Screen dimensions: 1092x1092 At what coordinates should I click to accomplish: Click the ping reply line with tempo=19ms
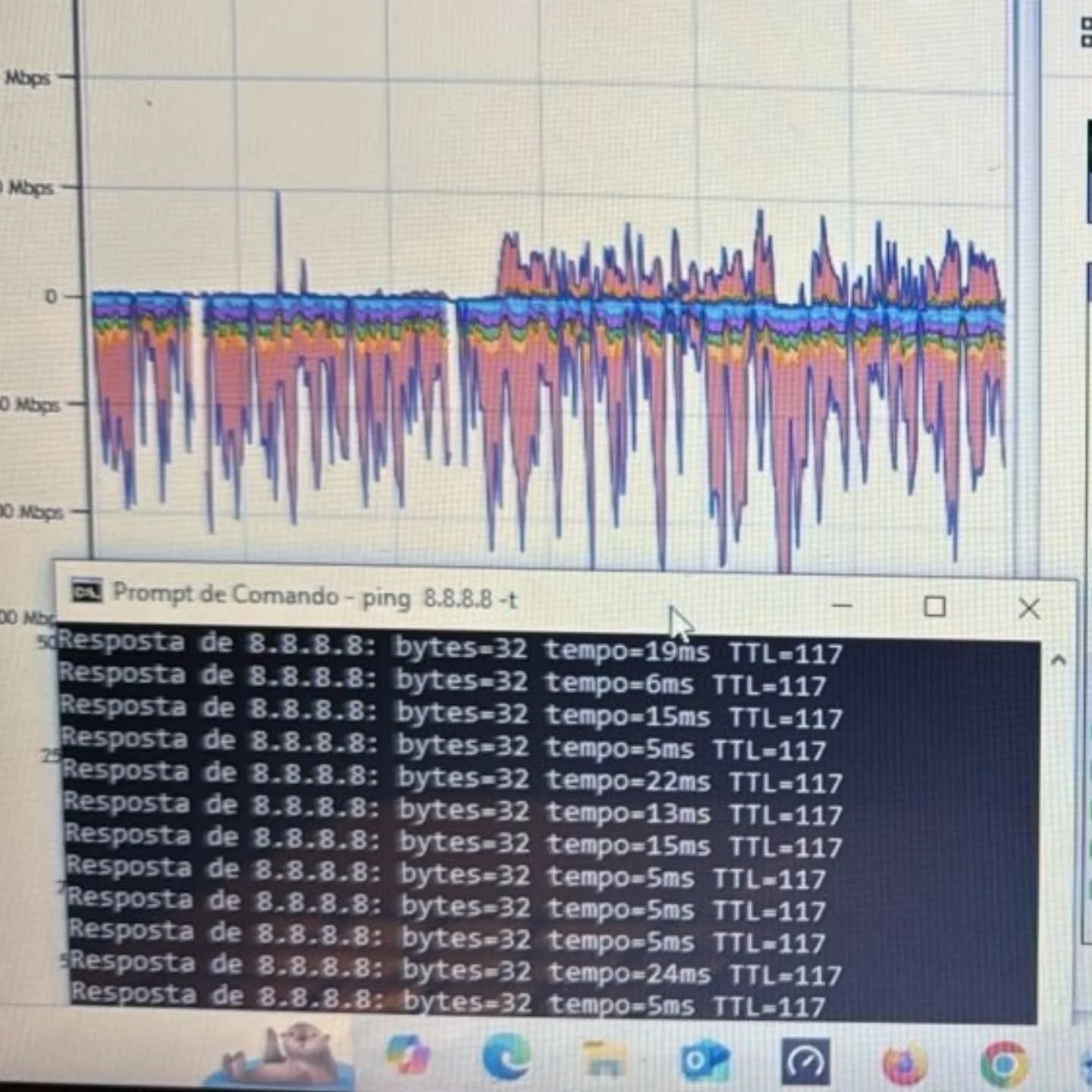point(450,649)
